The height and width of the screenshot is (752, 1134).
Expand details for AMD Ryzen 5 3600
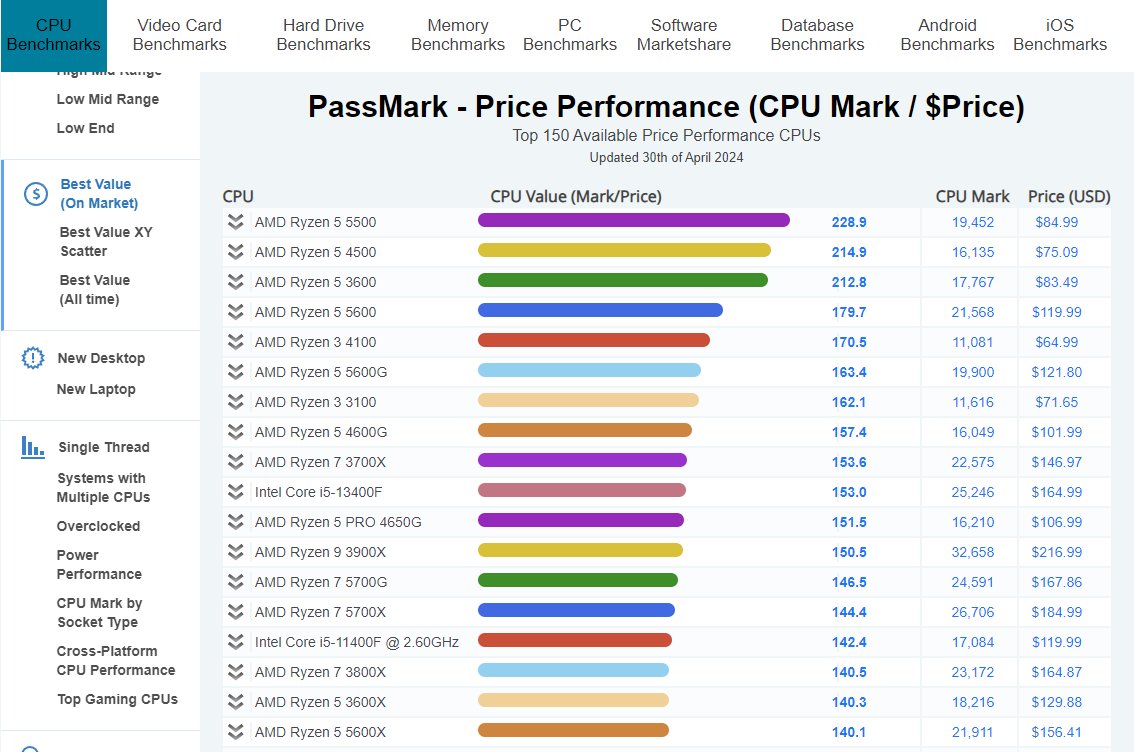pyautogui.click(x=235, y=282)
